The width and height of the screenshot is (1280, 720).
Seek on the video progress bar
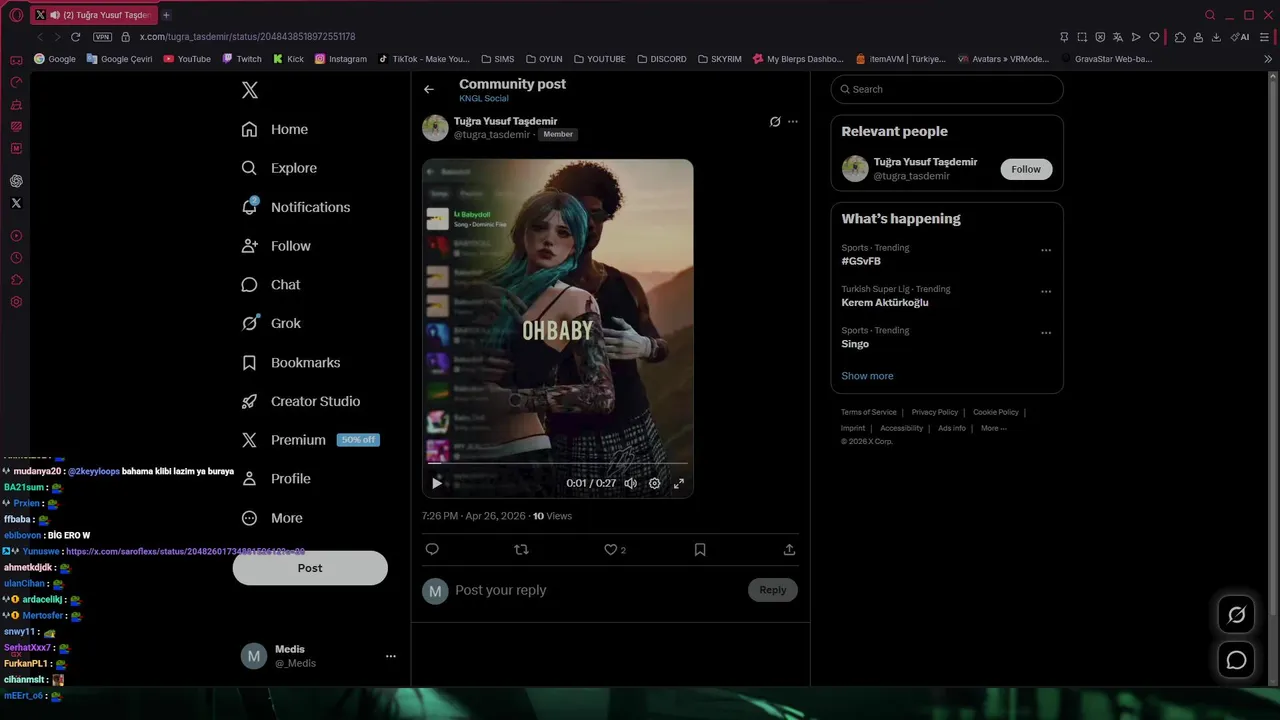click(558, 463)
